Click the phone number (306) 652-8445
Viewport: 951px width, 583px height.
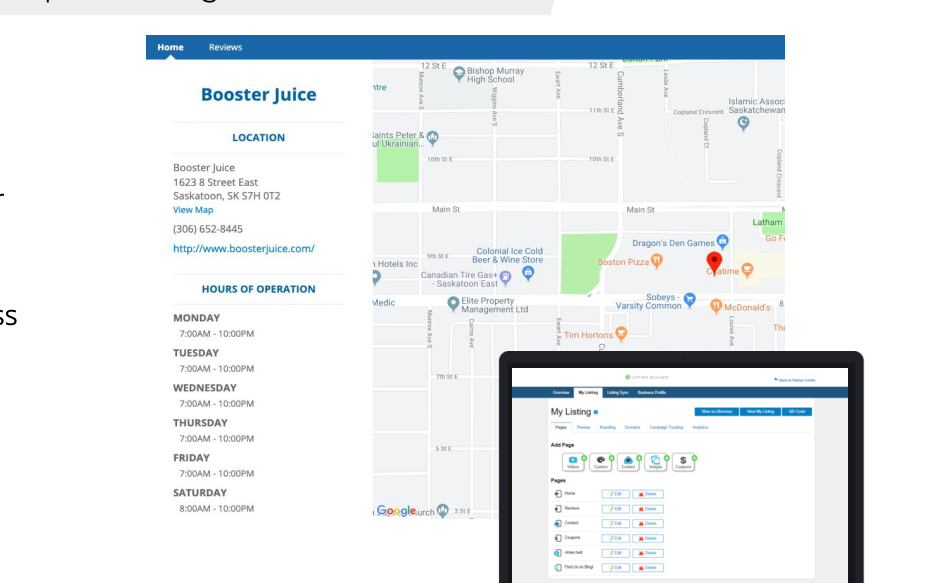point(208,229)
